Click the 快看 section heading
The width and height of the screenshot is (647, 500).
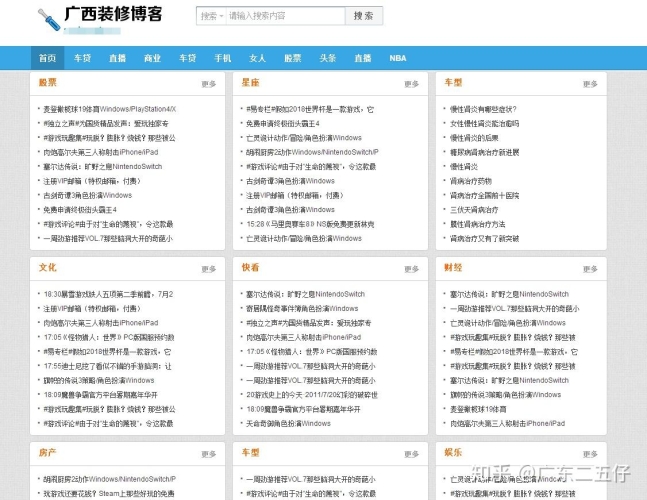(250, 267)
